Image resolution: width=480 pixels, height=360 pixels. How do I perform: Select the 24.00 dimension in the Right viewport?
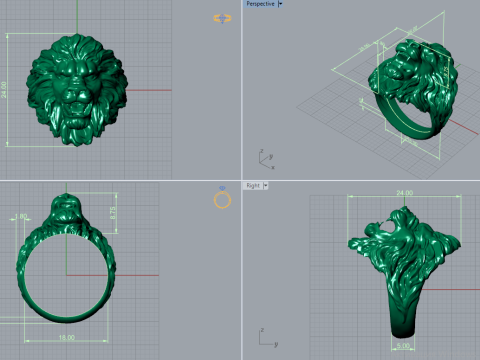click(x=405, y=193)
